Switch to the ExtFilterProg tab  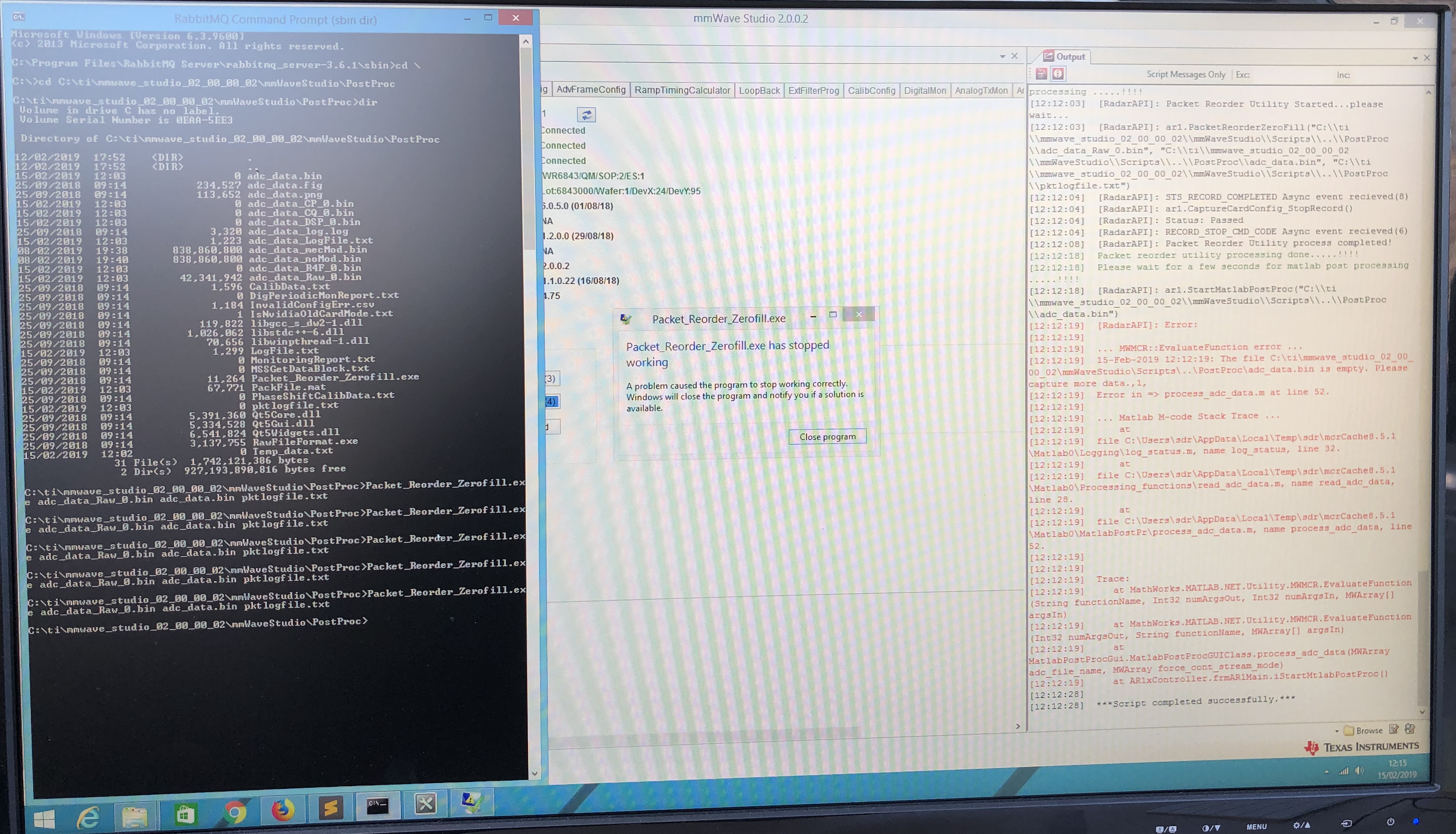(813, 91)
